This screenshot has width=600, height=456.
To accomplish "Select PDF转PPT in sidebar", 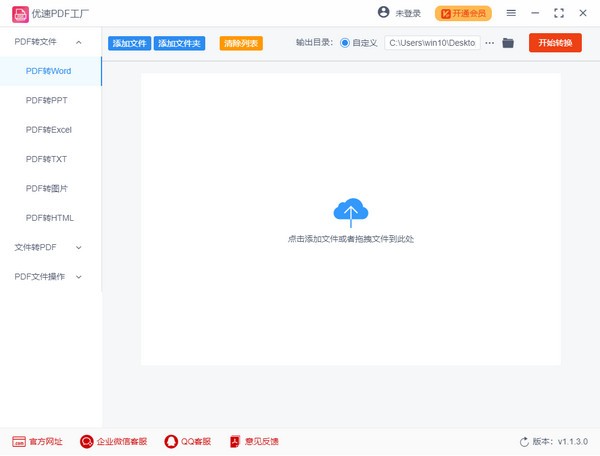I will [x=47, y=101].
